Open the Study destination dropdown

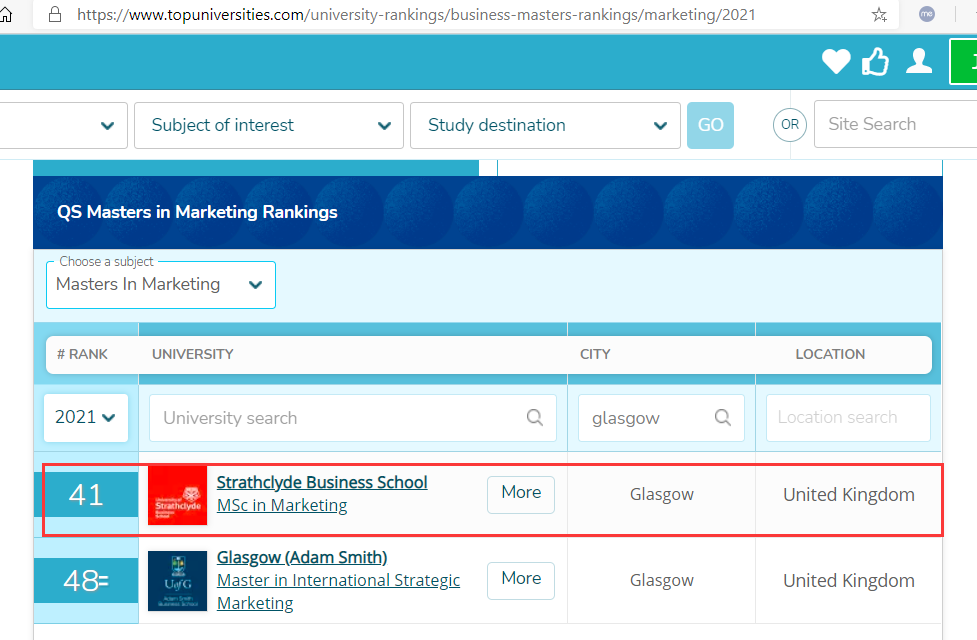coord(545,125)
